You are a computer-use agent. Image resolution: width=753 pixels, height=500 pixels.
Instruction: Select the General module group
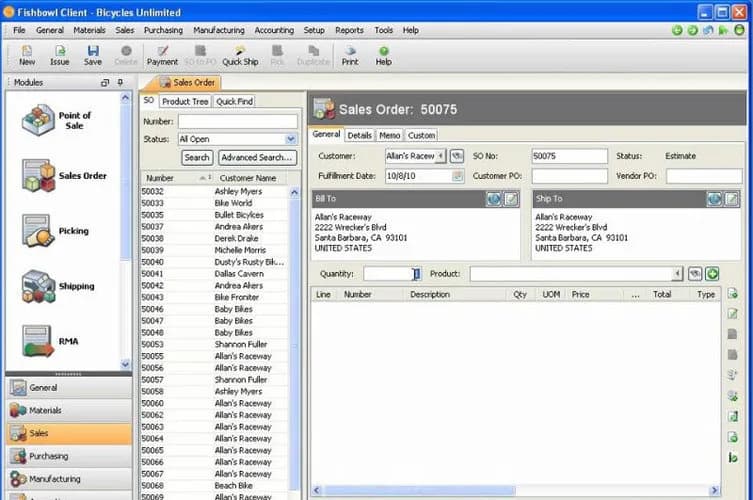(x=69, y=388)
